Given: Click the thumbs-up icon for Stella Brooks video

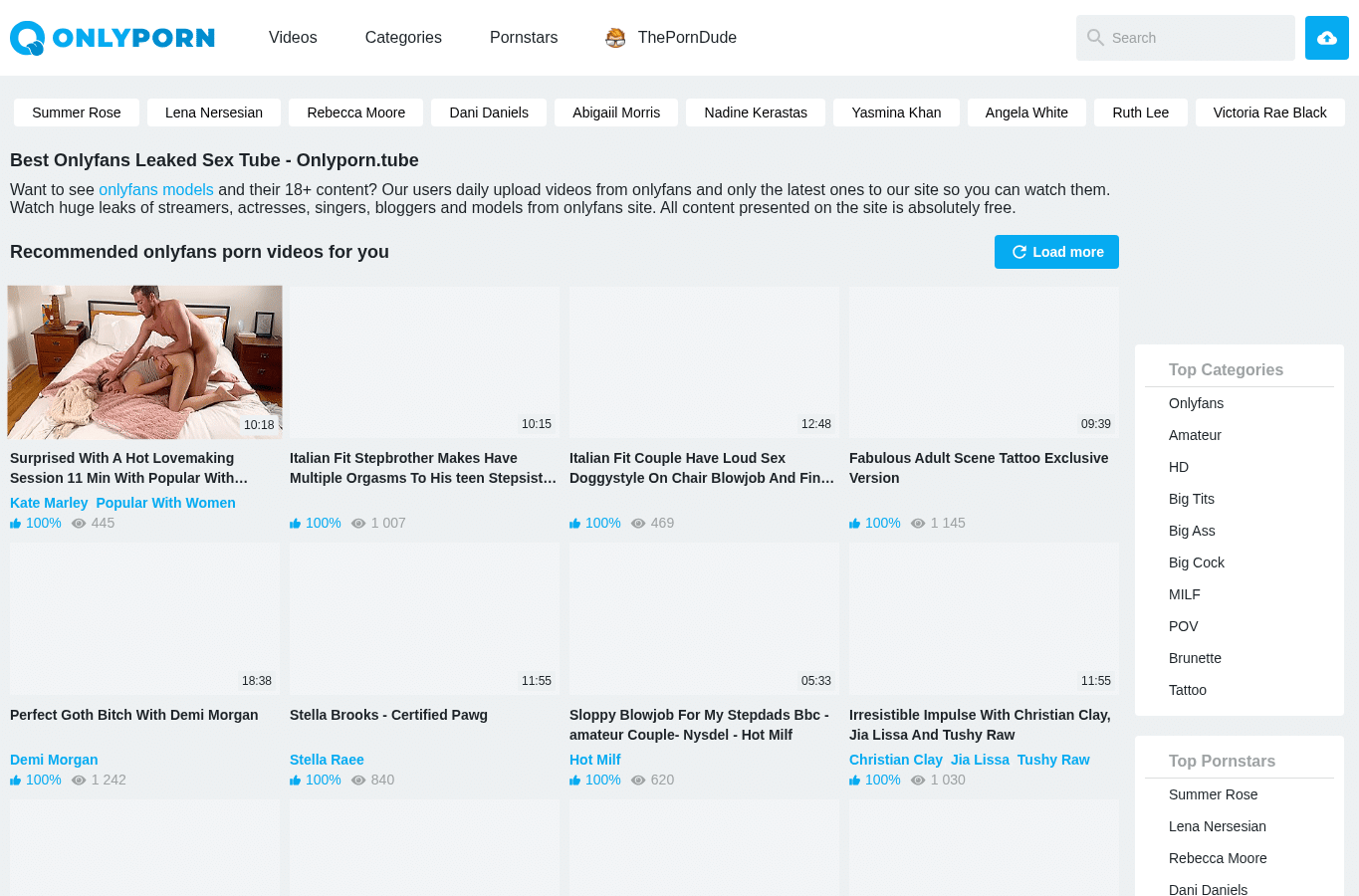Looking at the screenshot, I should (296, 781).
